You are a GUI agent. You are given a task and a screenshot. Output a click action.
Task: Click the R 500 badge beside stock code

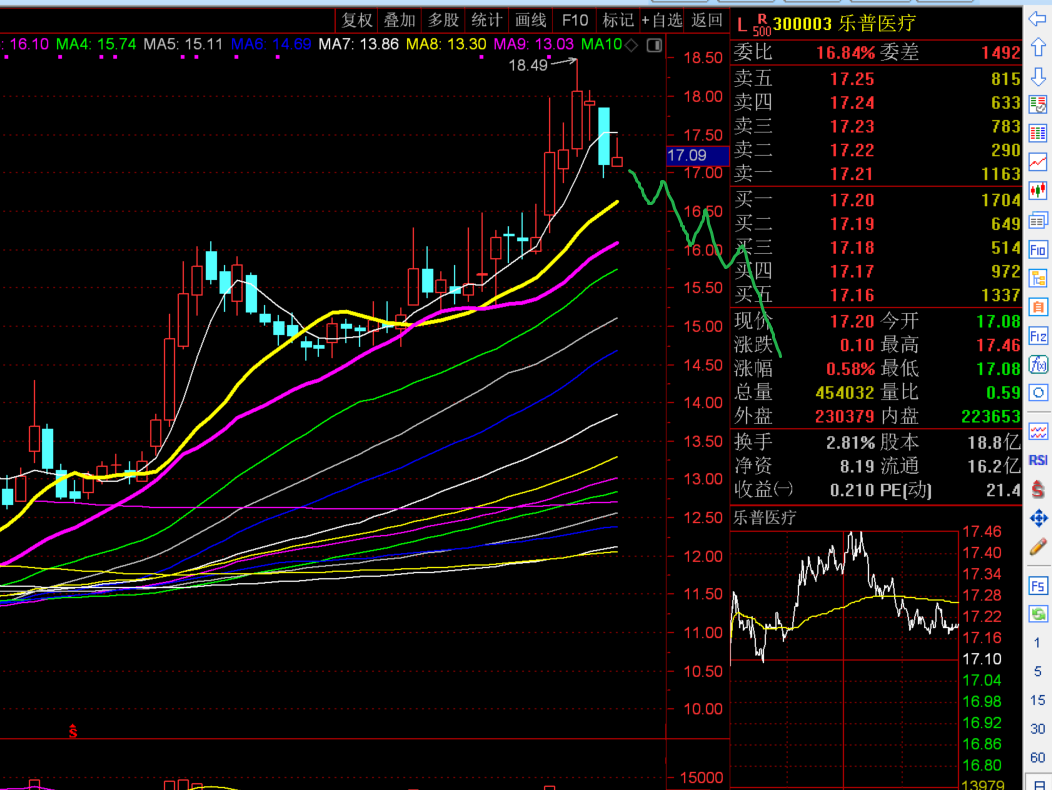pos(761,26)
